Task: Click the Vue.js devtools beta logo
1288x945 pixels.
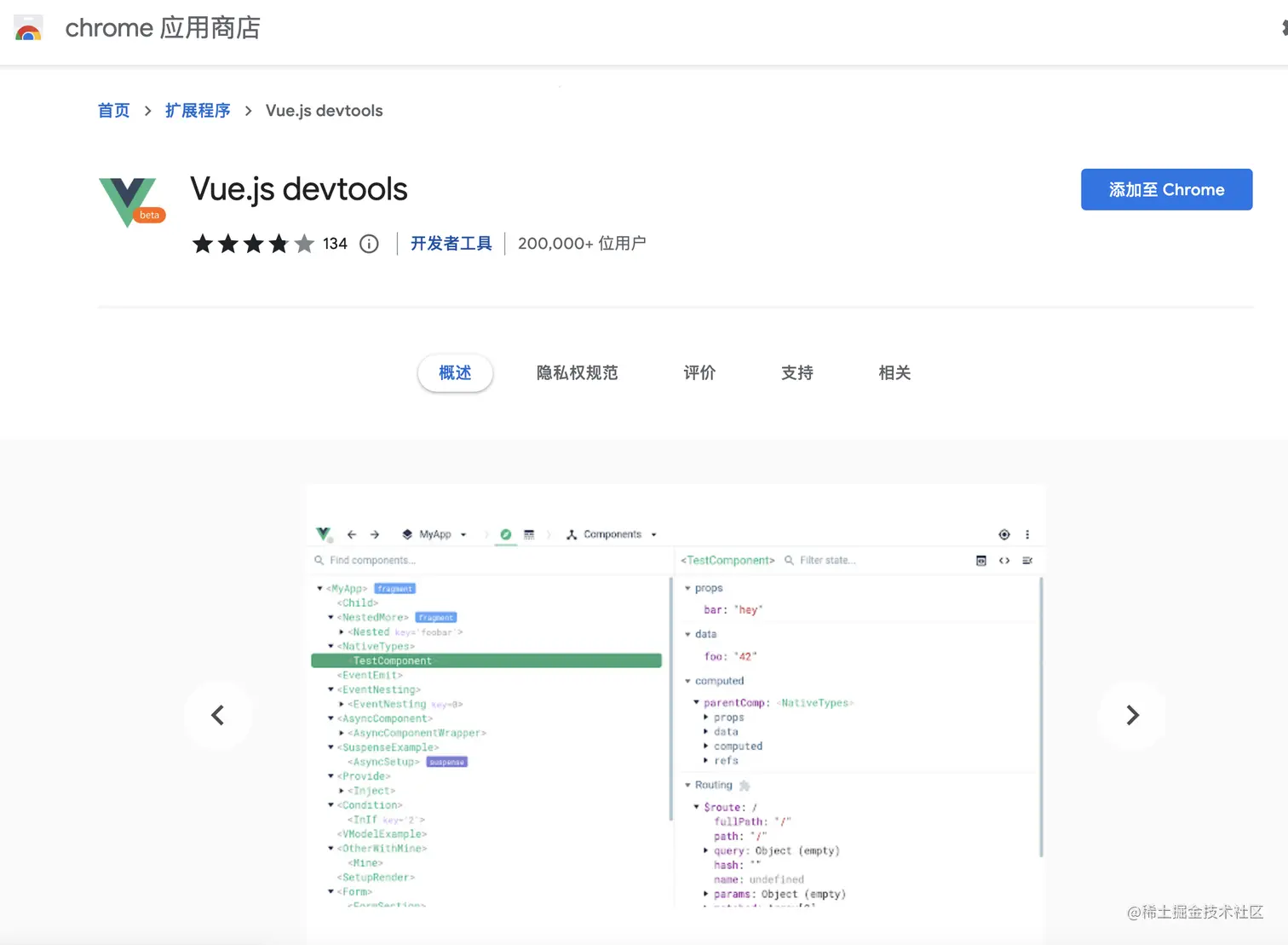Action: pos(131,202)
